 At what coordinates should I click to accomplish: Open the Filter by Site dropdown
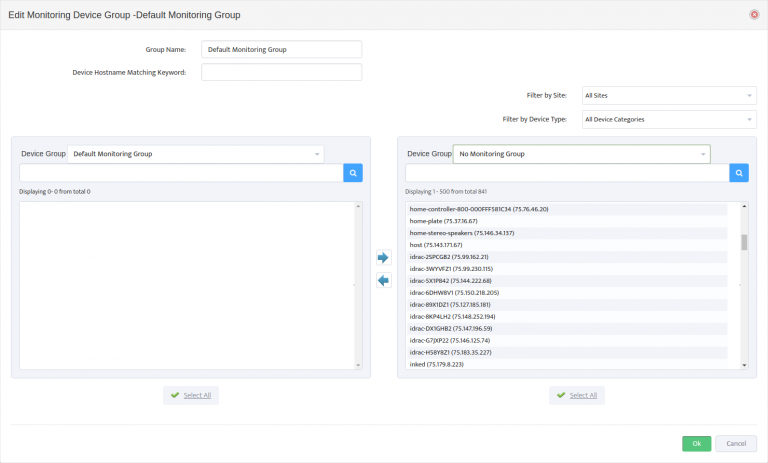click(x=668, y=95)
